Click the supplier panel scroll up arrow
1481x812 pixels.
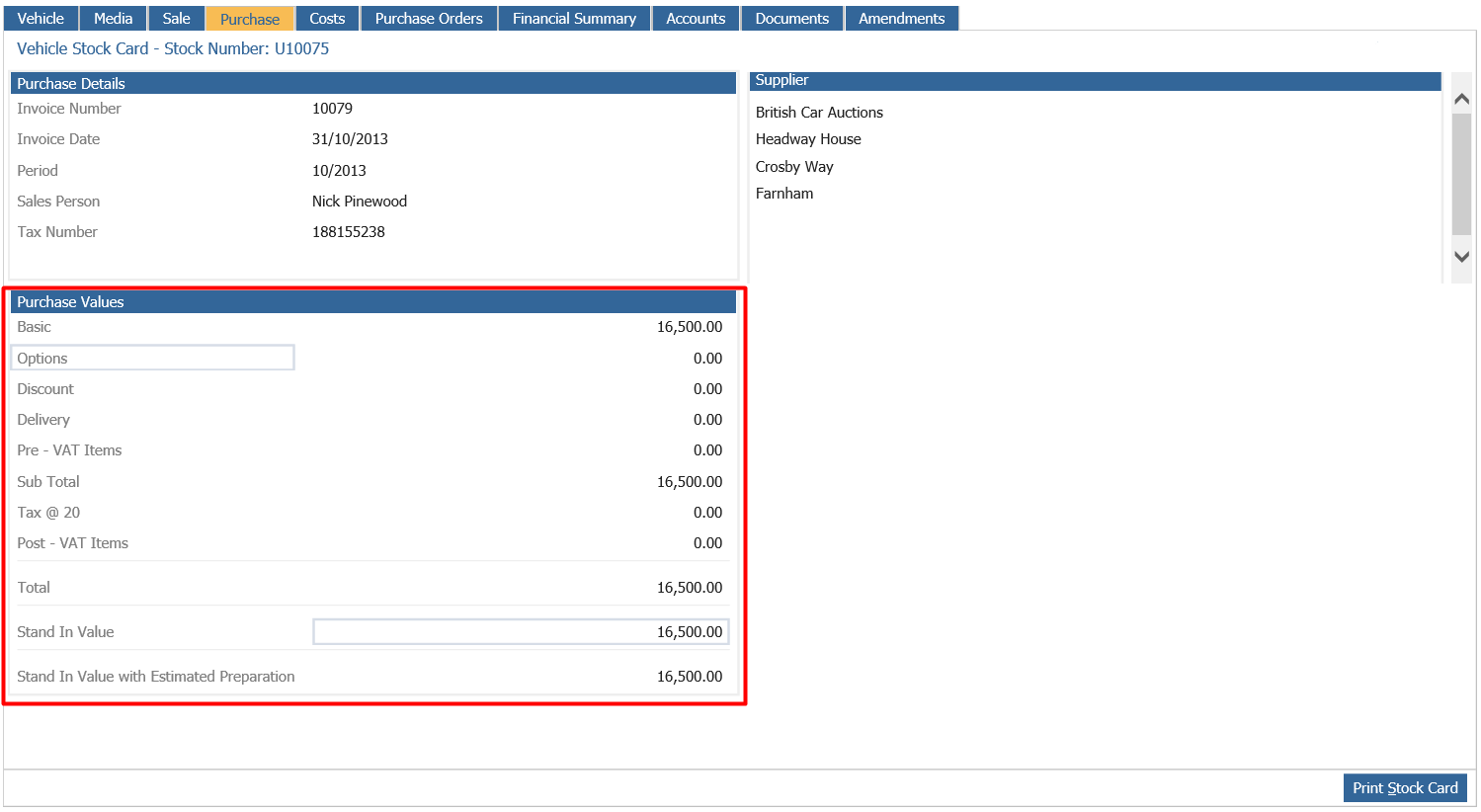point(1462,99)
